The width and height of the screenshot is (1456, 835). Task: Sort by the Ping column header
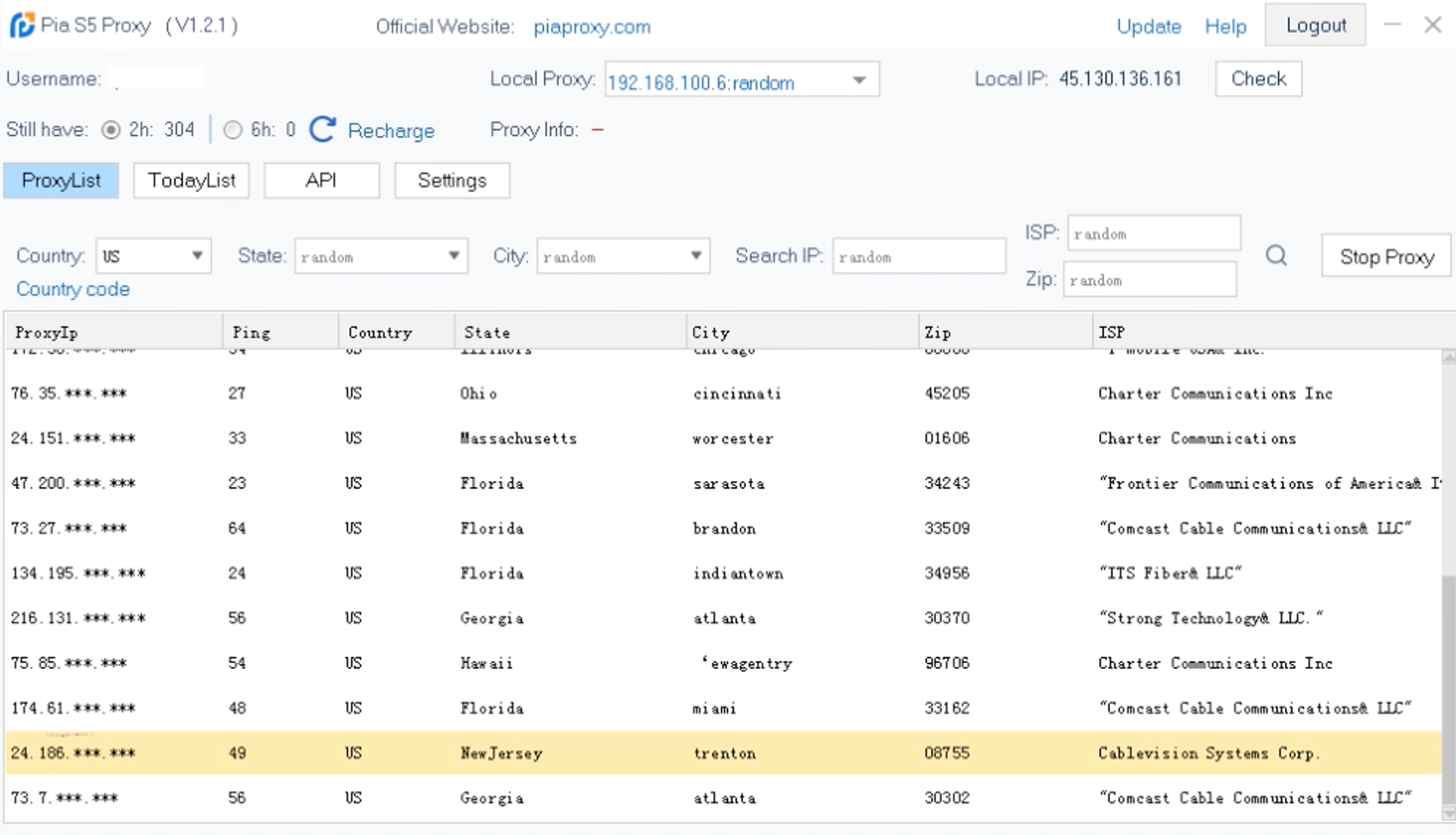(281, 332)
